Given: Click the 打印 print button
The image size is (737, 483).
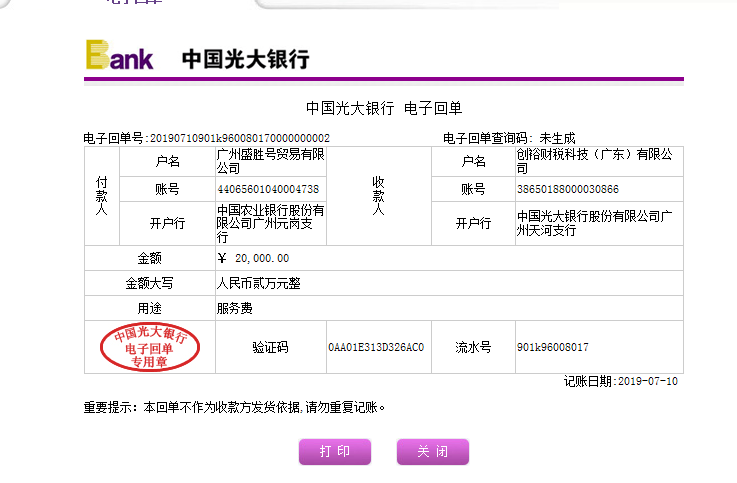Looking at the screenshot, I should (x=335, y=452).
